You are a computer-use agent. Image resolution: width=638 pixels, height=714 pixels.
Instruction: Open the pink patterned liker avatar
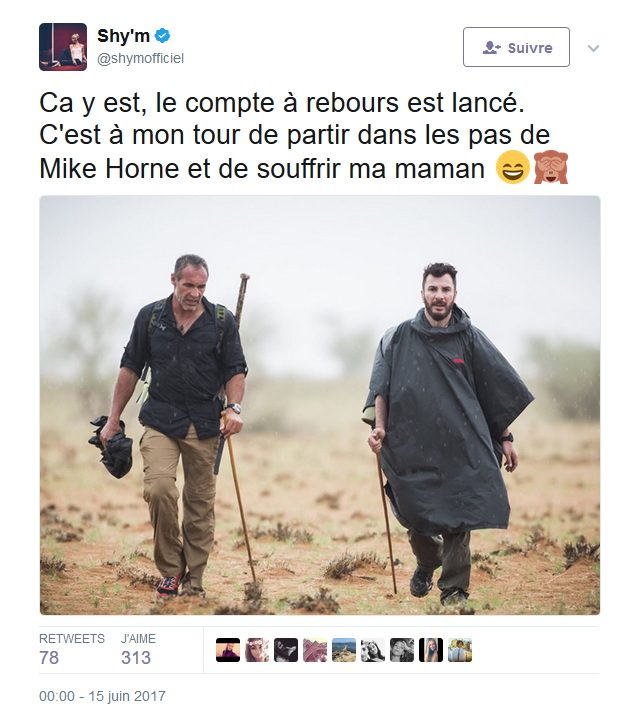tap(315, 650)
